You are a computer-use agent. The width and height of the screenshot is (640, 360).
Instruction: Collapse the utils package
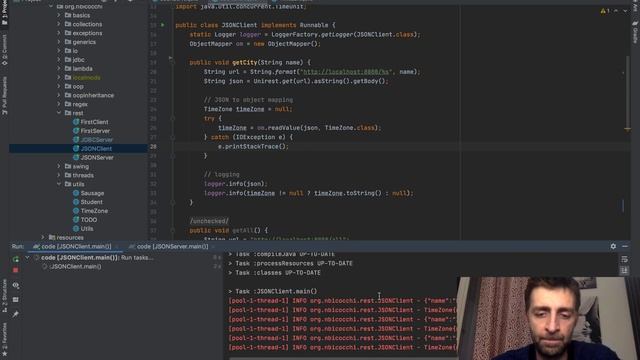pos(59,184)
